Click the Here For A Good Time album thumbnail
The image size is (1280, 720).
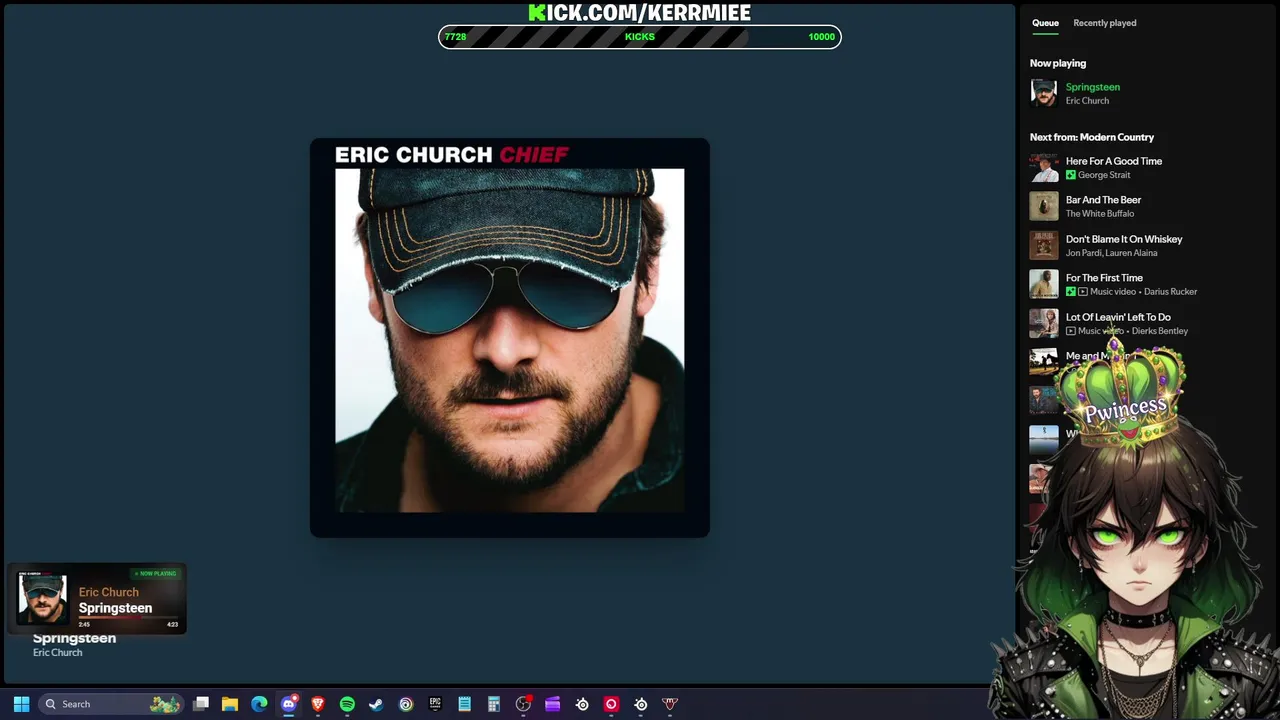point(1044,167)
